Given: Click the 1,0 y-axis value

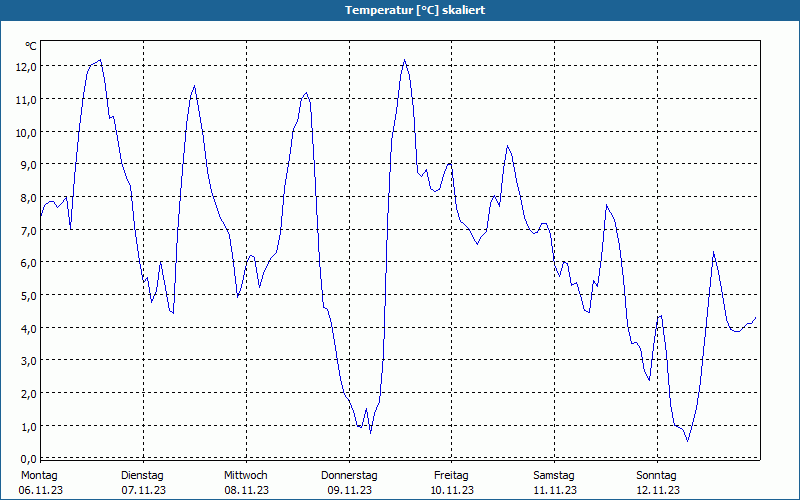Looking at the screenshot, I should tap(28, 426).
